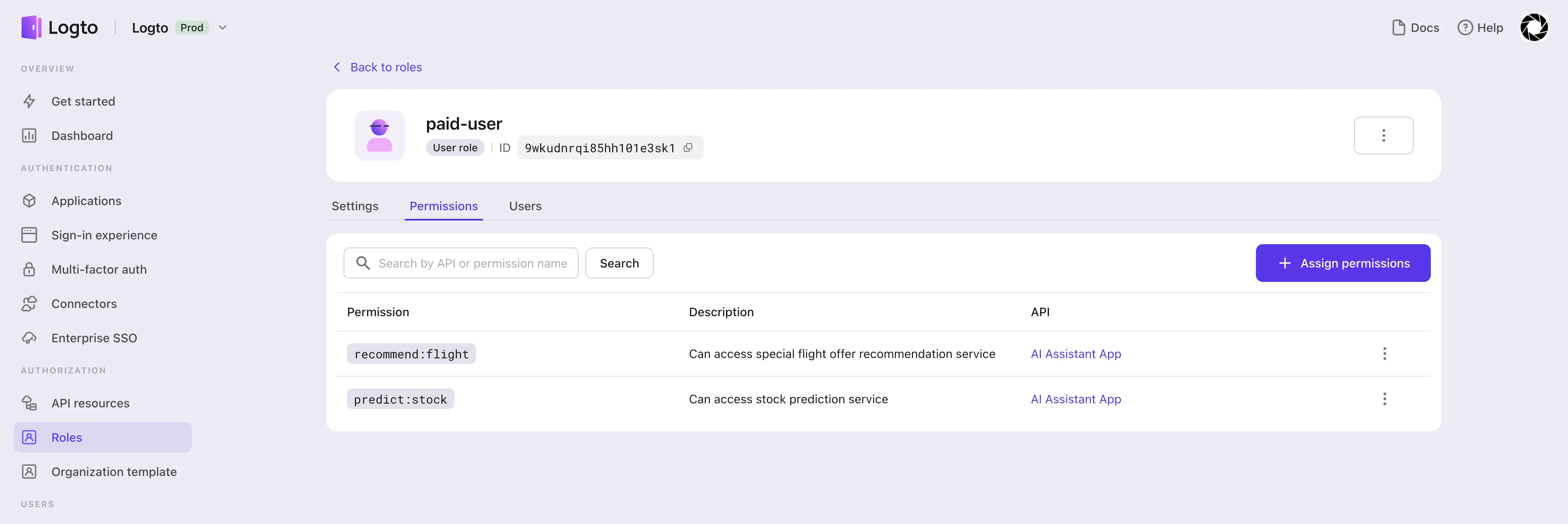Open the actions menu for recommend:flight
This screenshot has width=1568, height=524.
click(x=1384, y=354)
